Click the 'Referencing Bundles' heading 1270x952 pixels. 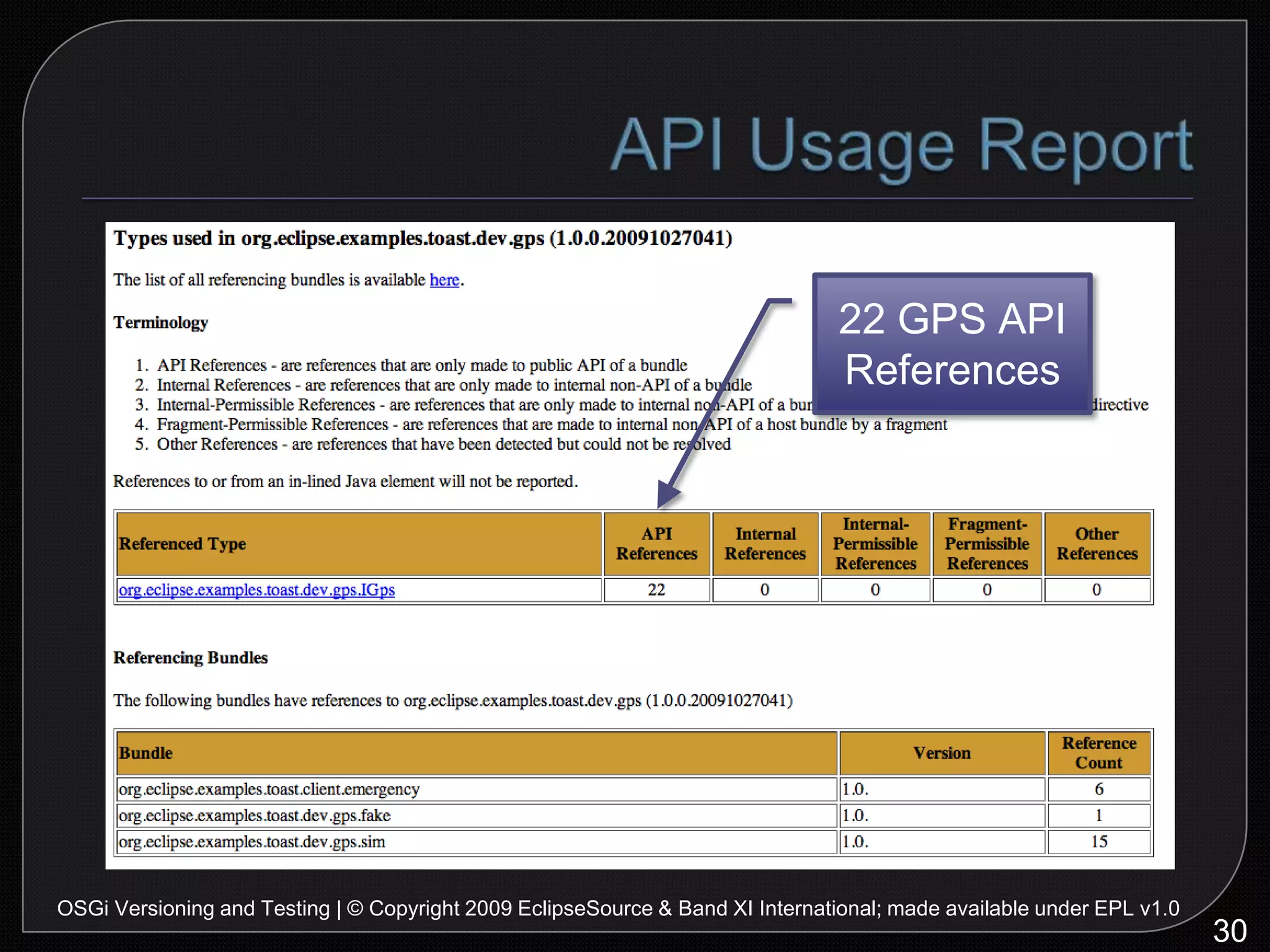(190, 658)
